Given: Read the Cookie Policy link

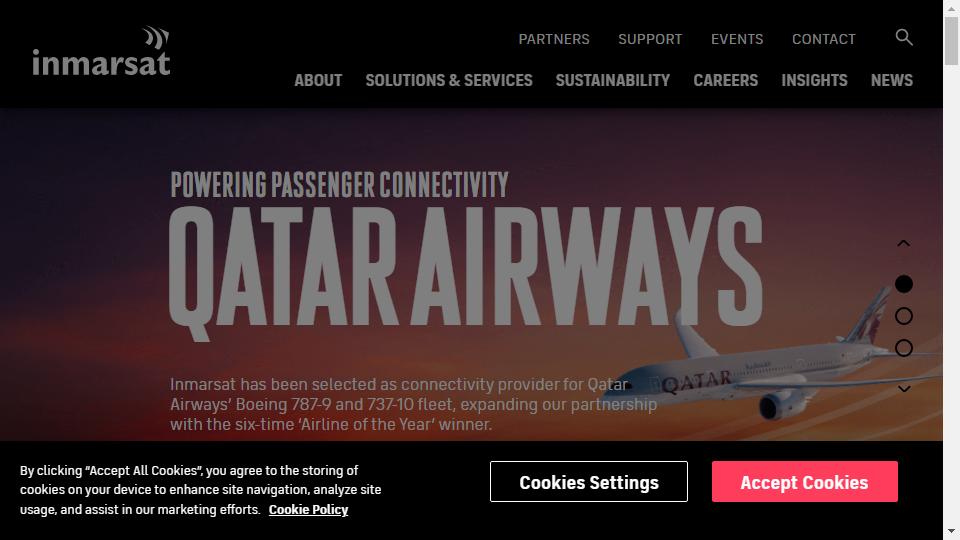Looking at the screenshot, I should (308, 509).
